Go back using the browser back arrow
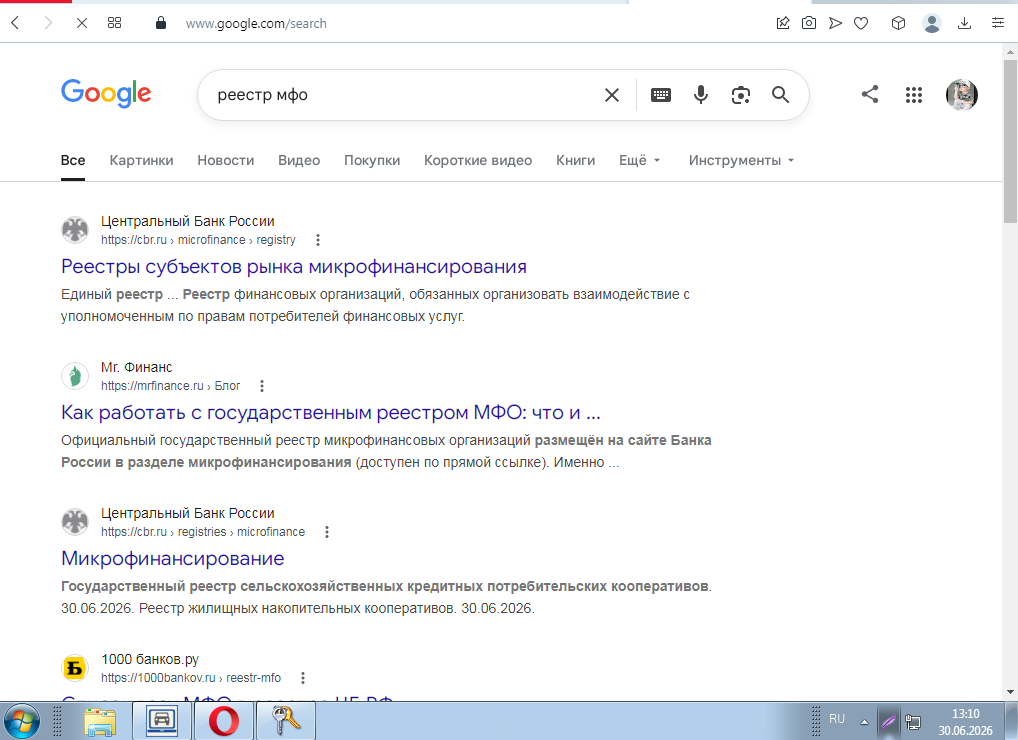 click(x=16, y=23)
